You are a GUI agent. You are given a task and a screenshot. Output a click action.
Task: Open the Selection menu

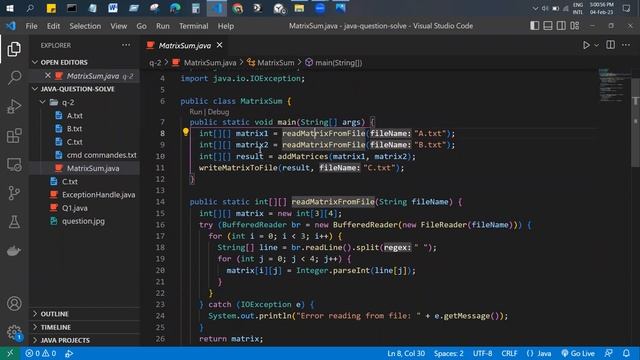pos(85,26)
